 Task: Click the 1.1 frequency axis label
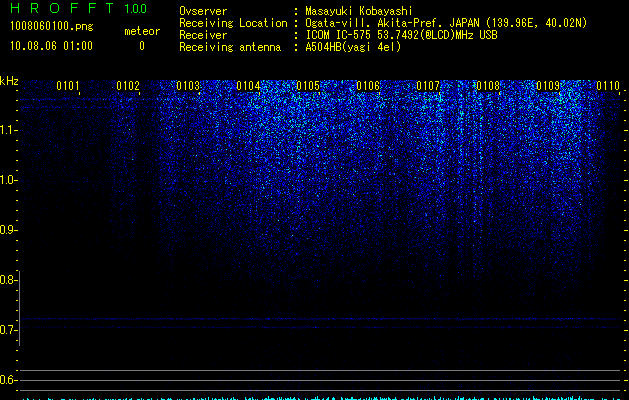pyautogui.click(x=7, y=130)
